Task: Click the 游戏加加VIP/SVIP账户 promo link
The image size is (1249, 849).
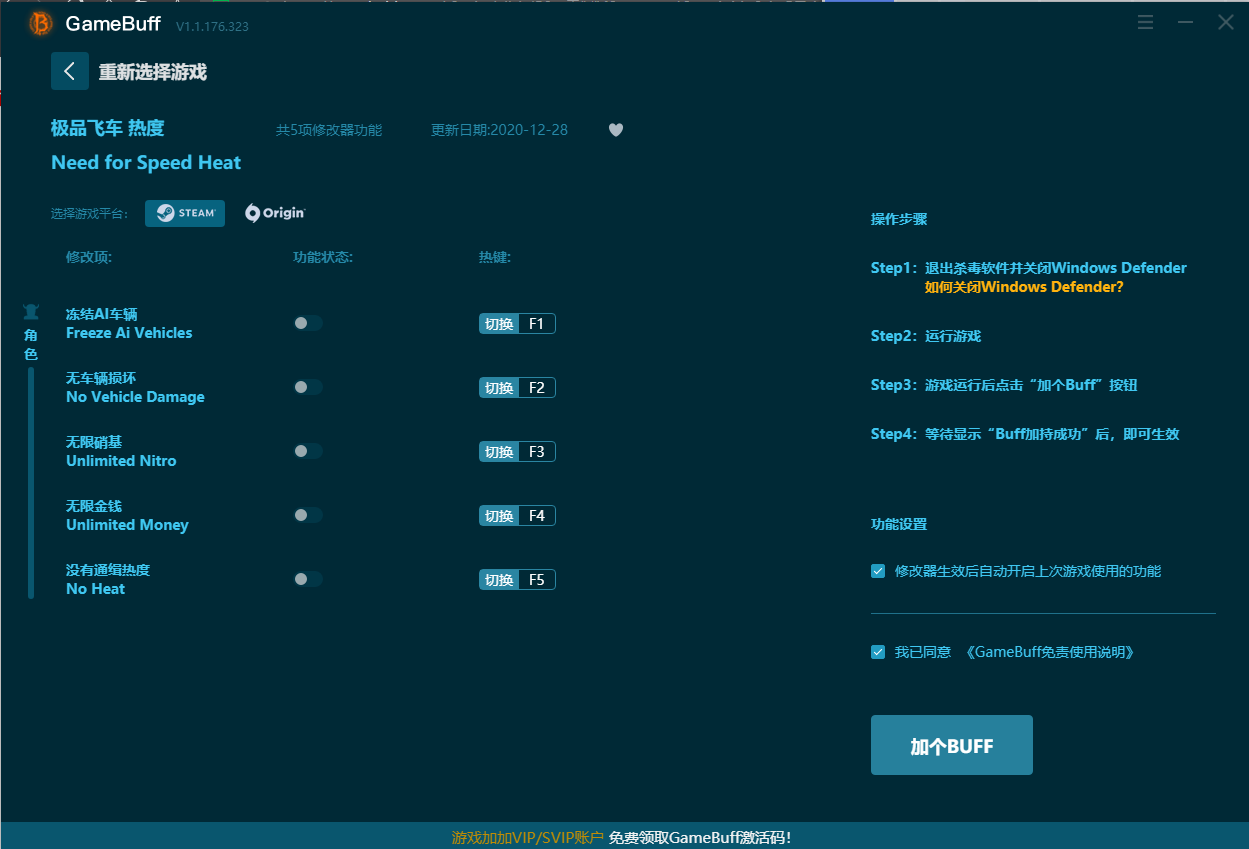Action: (528, 838)
